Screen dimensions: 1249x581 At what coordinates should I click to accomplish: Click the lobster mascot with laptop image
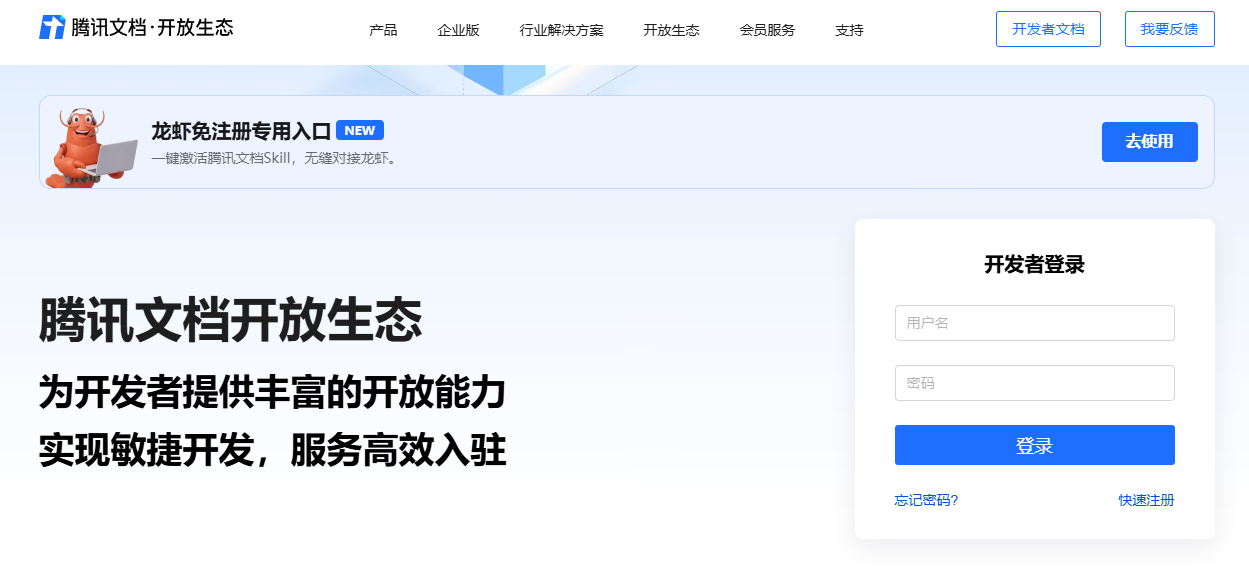tap(92, 146)
